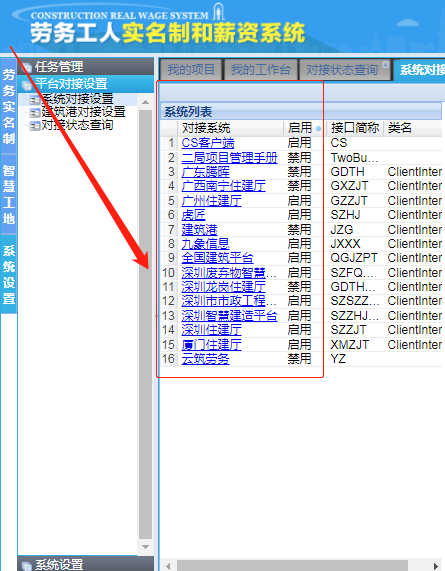
Task: Open the CS客户端 link
Action: coord(208,143)
